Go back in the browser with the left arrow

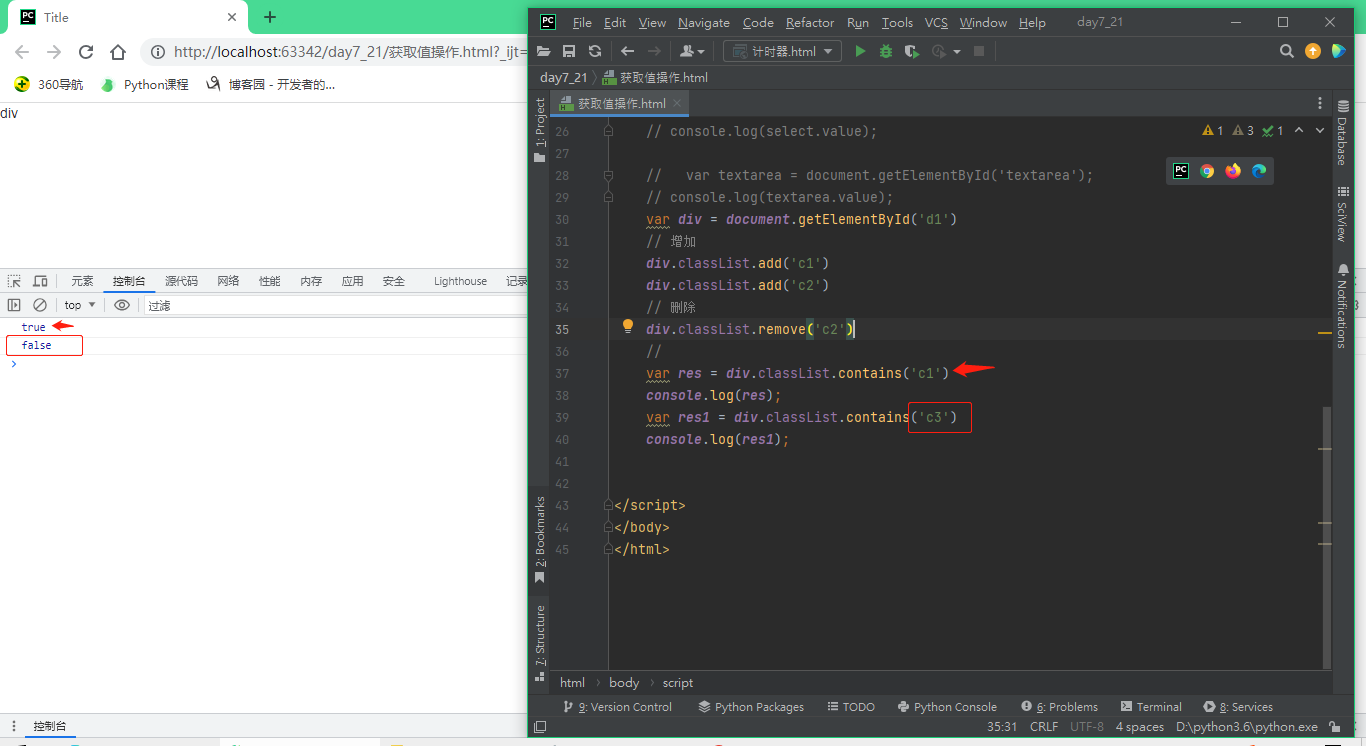pos(22,52)
